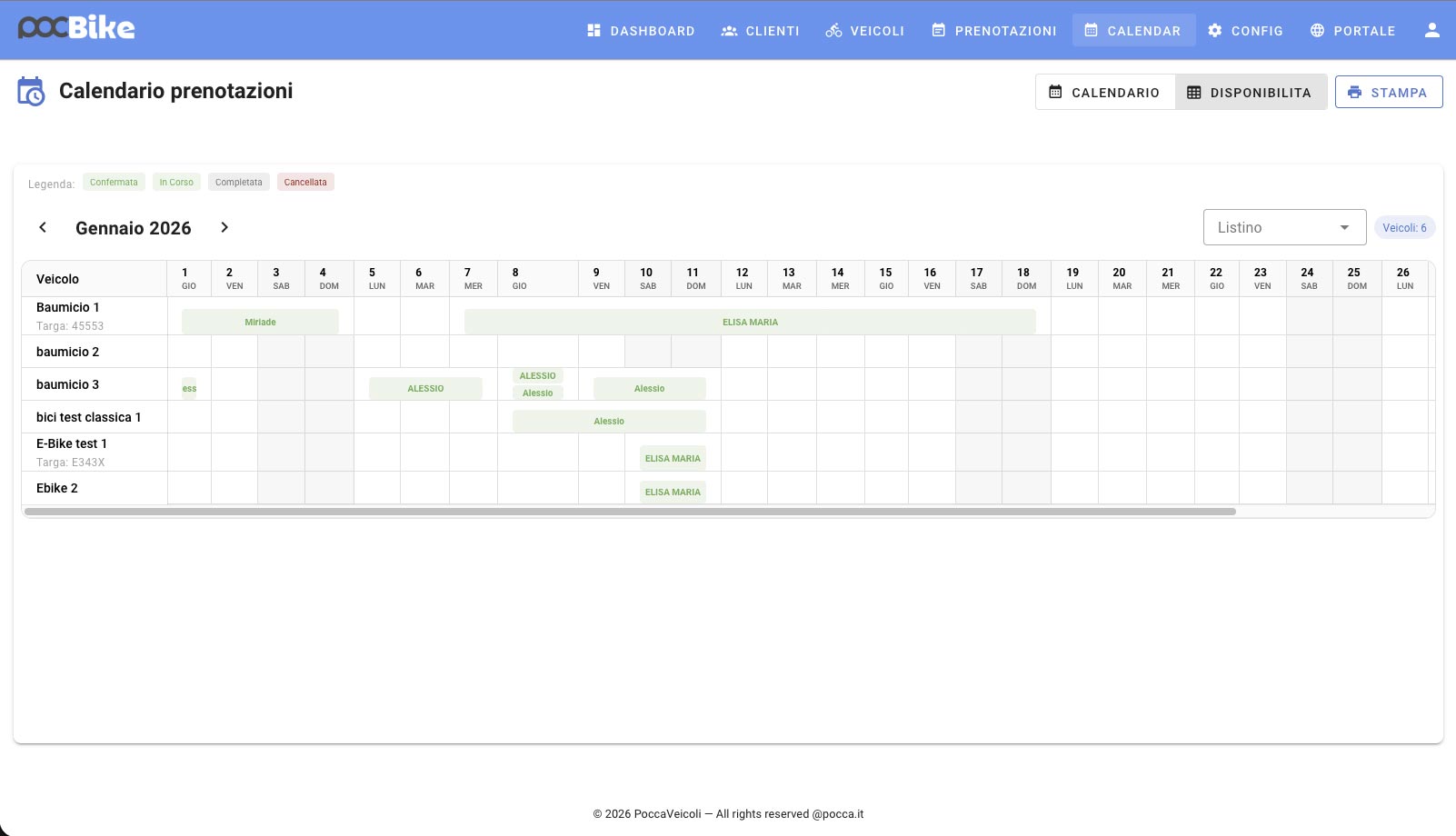Click the calendar-clock icon beside page title
The height and width of the screenshot is (836, 1456).
point(31,91)
